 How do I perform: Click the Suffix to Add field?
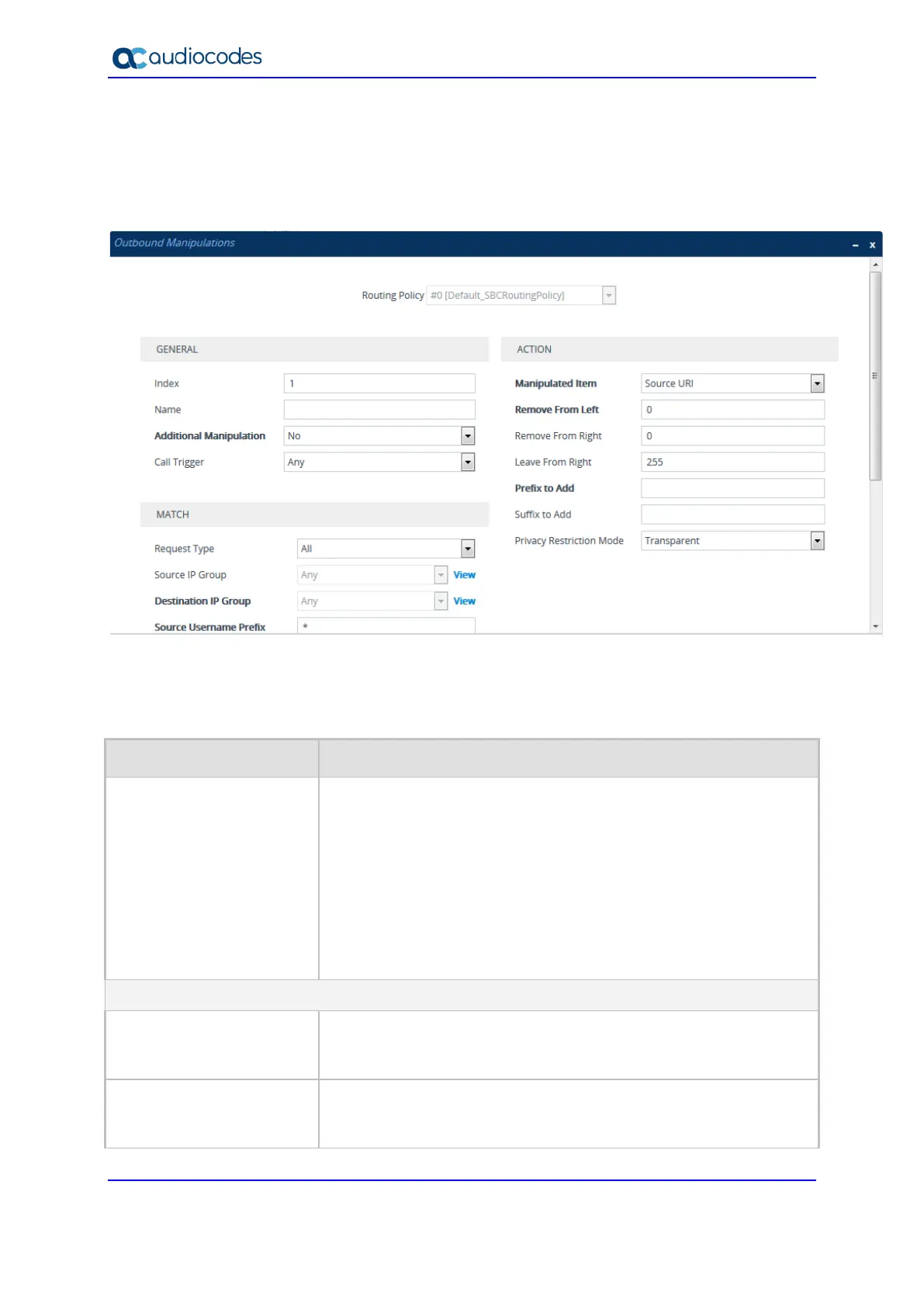point(732,514)
